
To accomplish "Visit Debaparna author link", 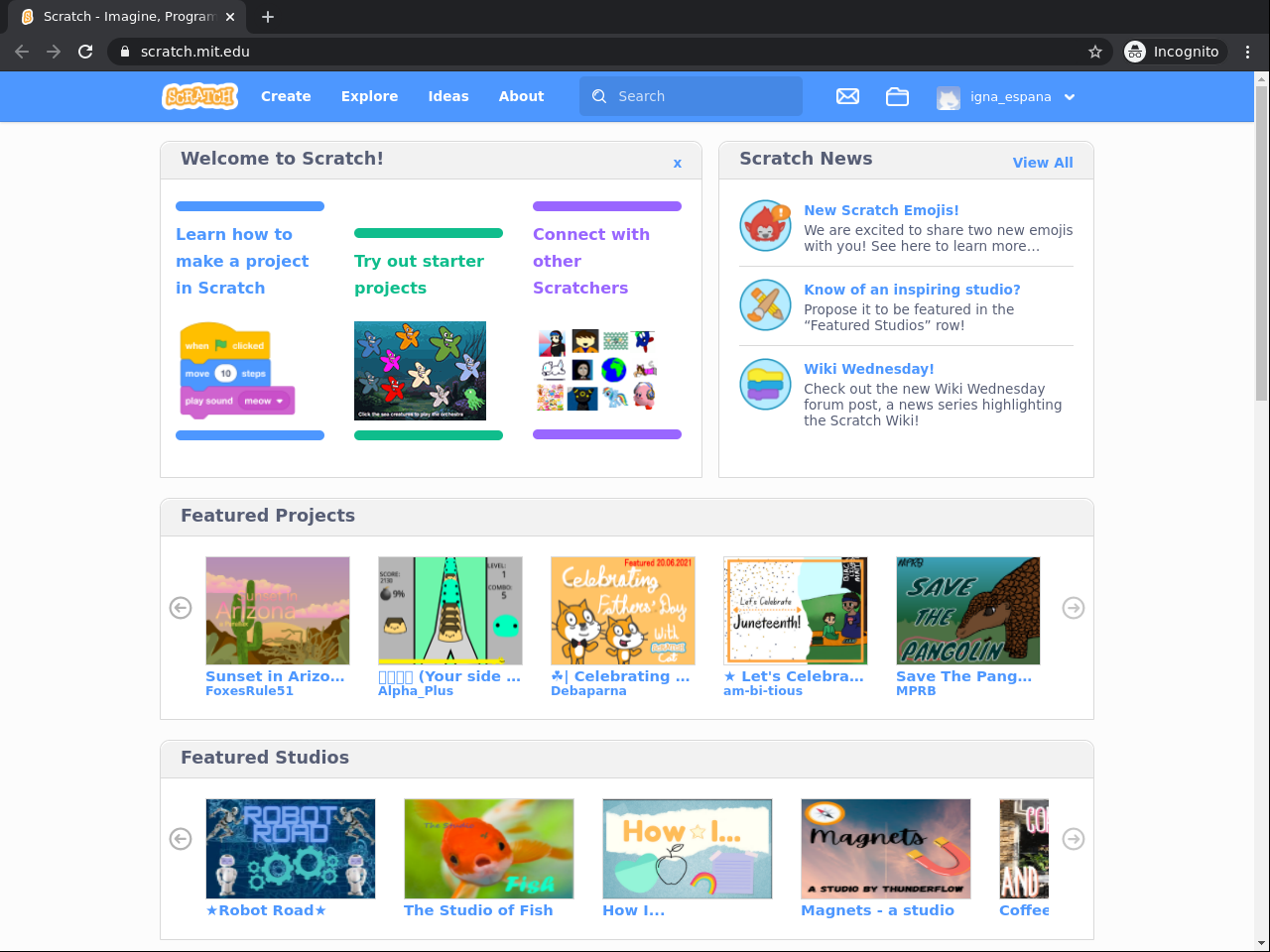I will [588, 691].
